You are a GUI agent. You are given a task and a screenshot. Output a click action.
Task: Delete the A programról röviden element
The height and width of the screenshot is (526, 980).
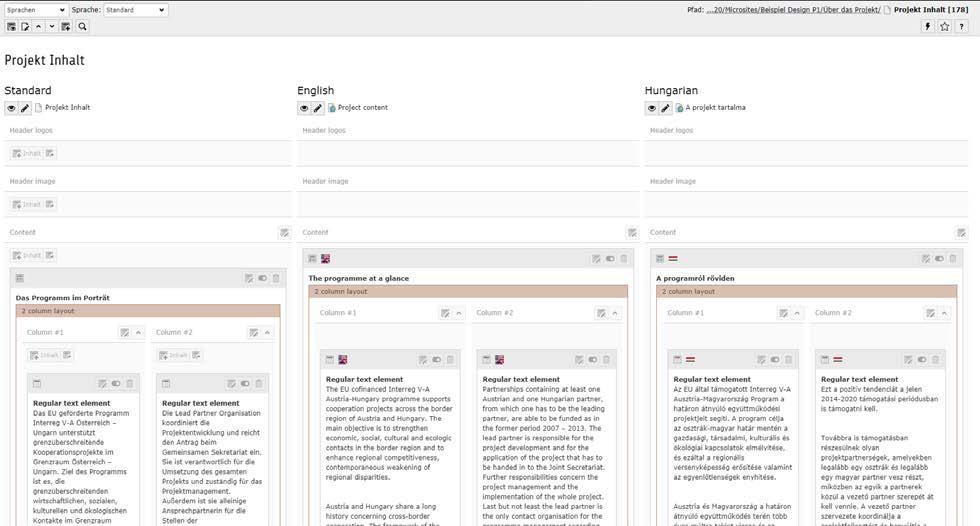pos(952,259)
